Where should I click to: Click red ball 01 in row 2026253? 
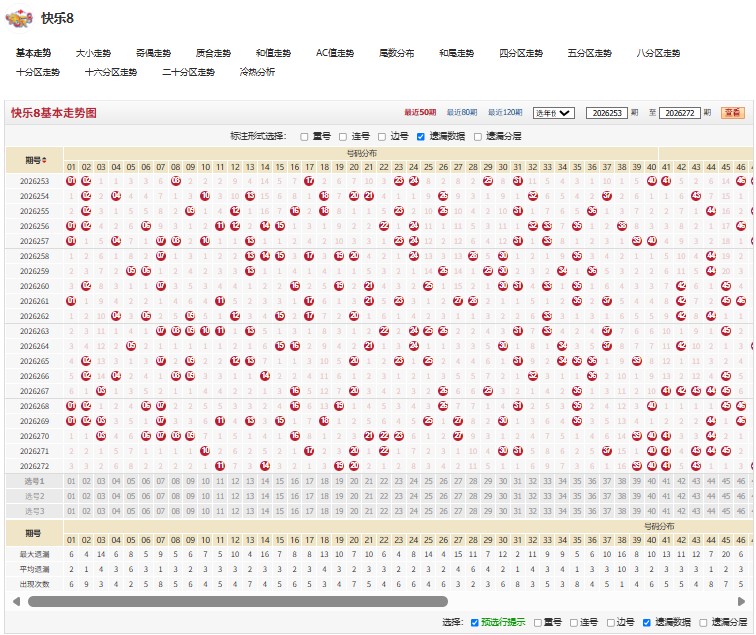(71, 181)
